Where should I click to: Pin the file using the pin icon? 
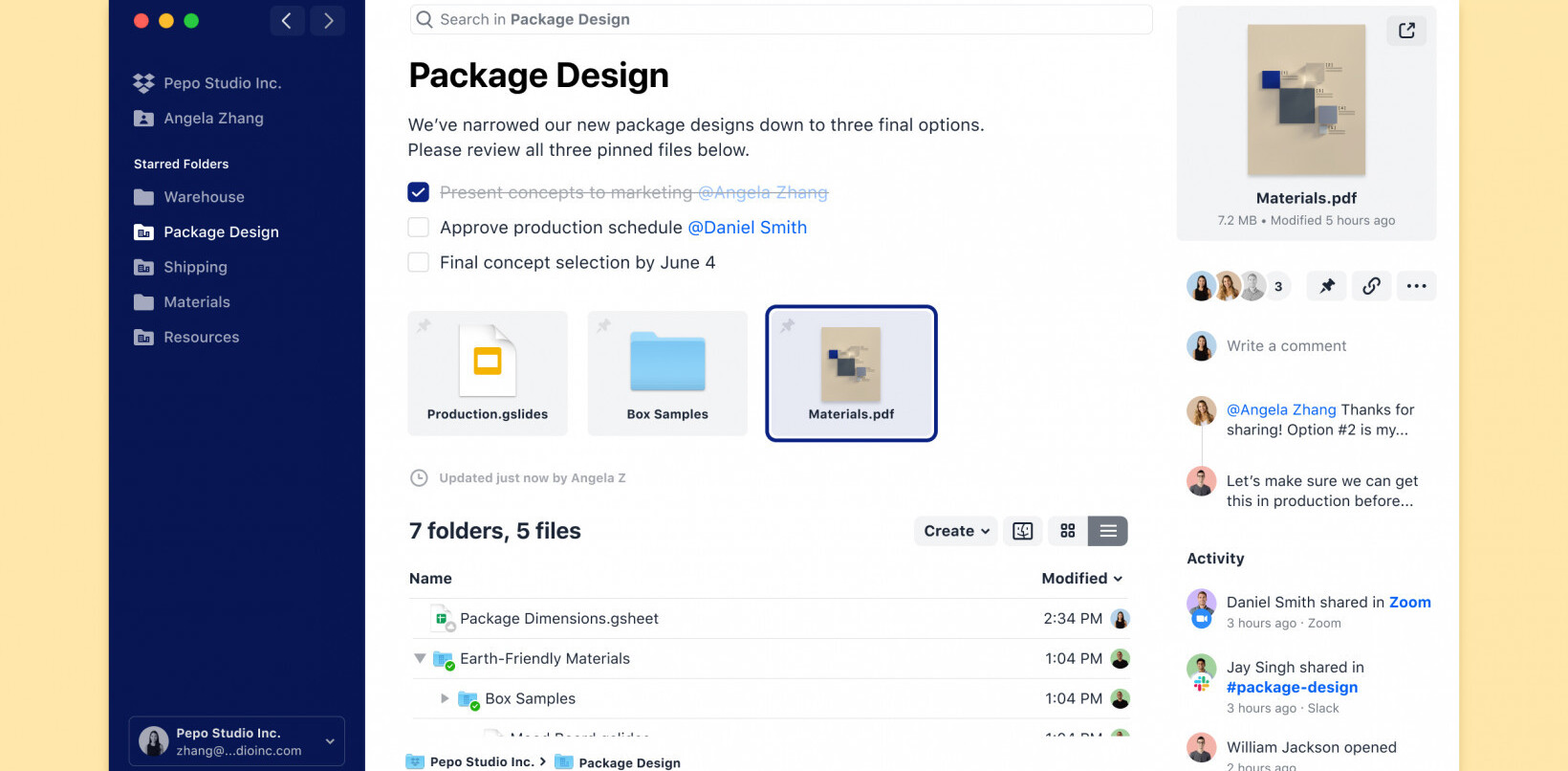(x=1327, y=286)
